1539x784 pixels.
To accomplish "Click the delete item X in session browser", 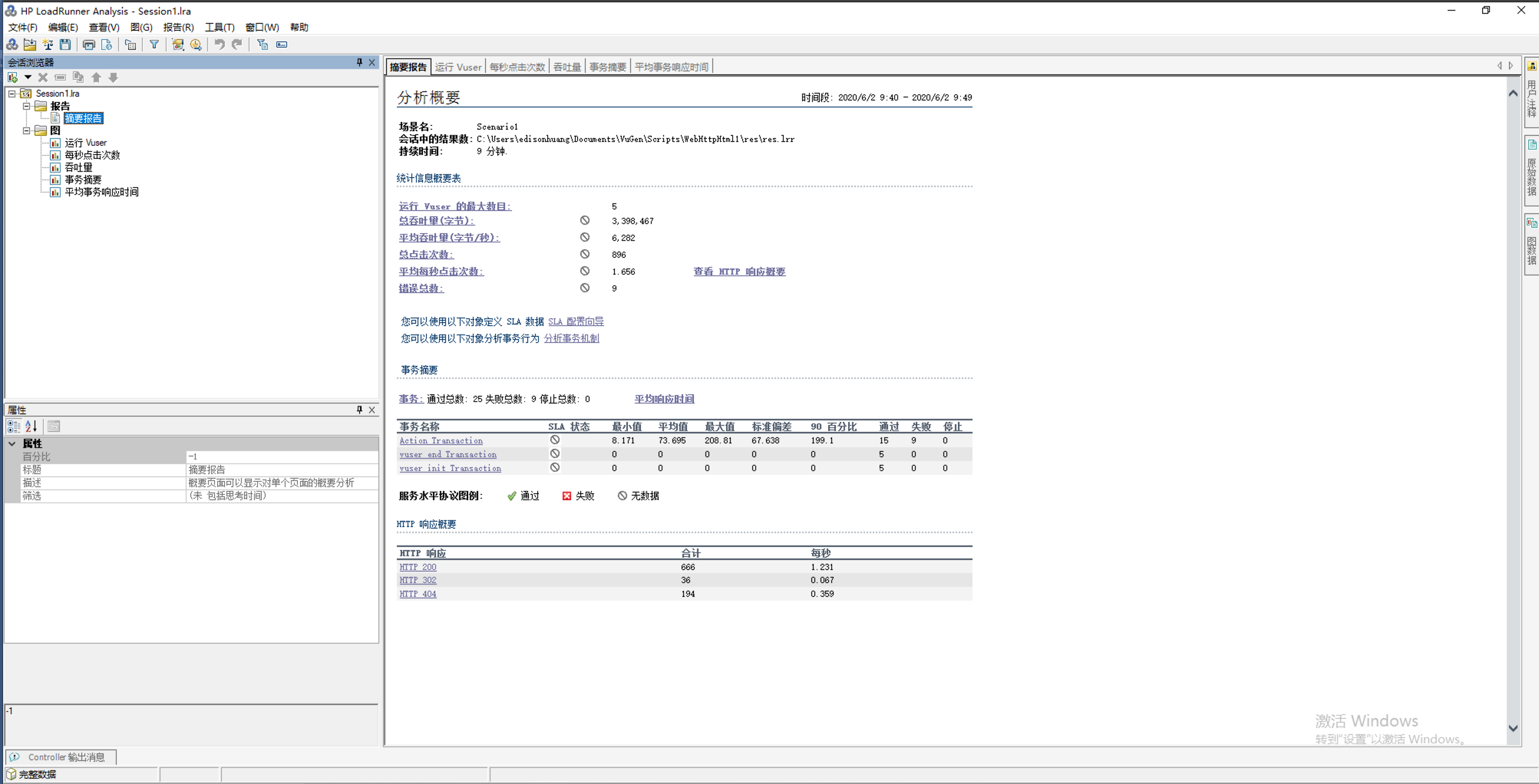I will (43, 77).
